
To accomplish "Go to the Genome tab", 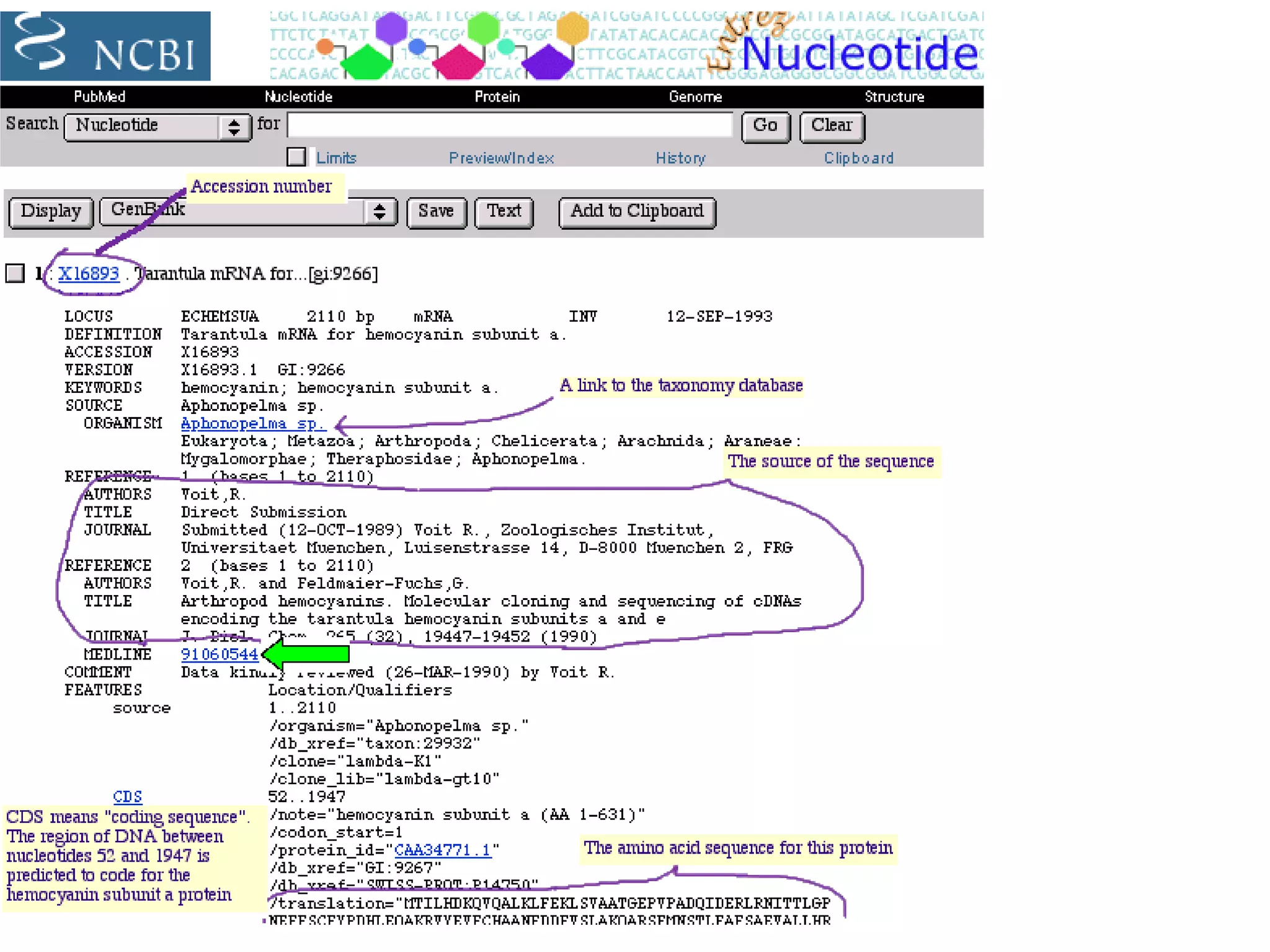I will pyautogui.click(x=695, y=97).
